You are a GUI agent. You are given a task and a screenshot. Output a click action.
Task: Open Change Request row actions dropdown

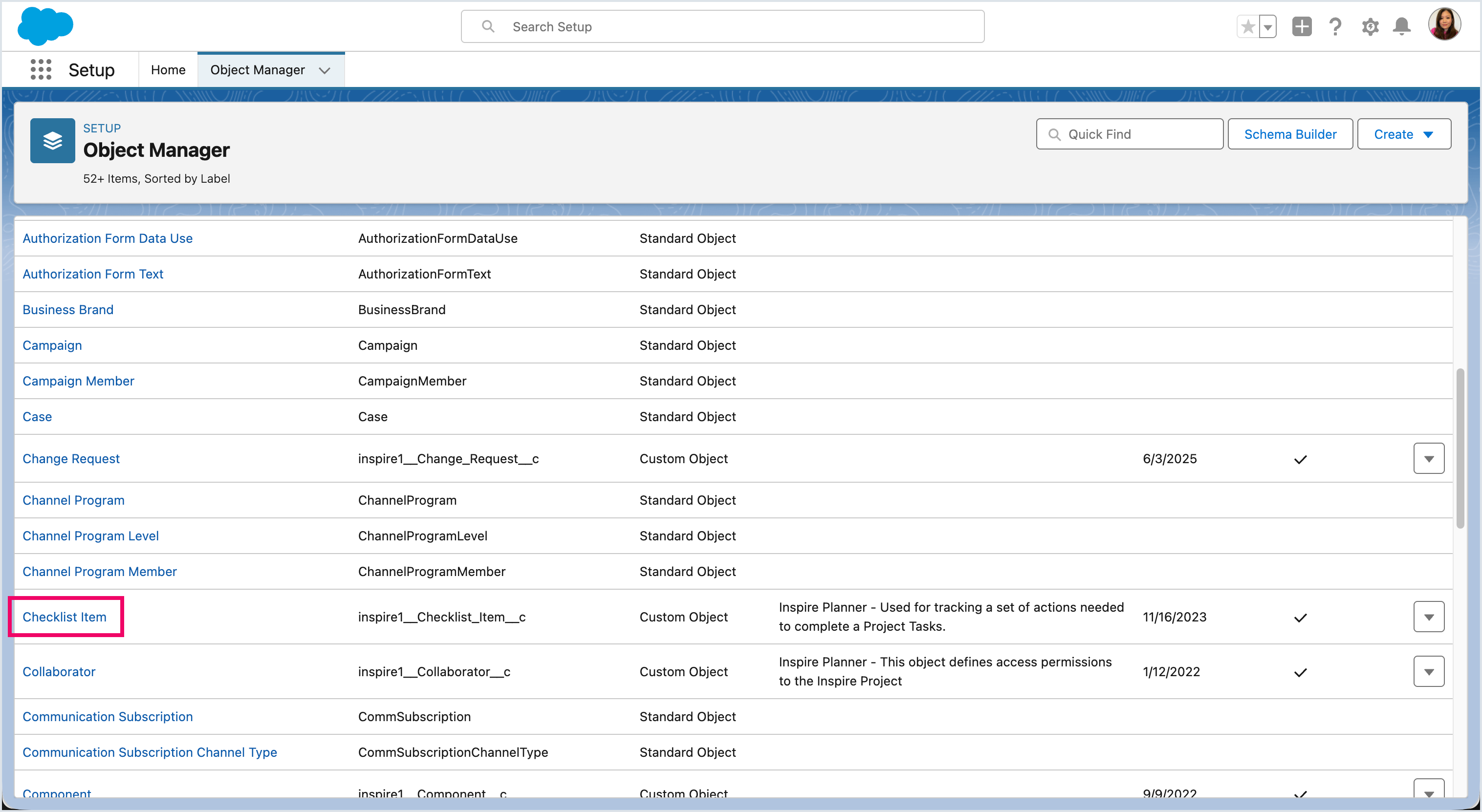[x=1429, y=459]
